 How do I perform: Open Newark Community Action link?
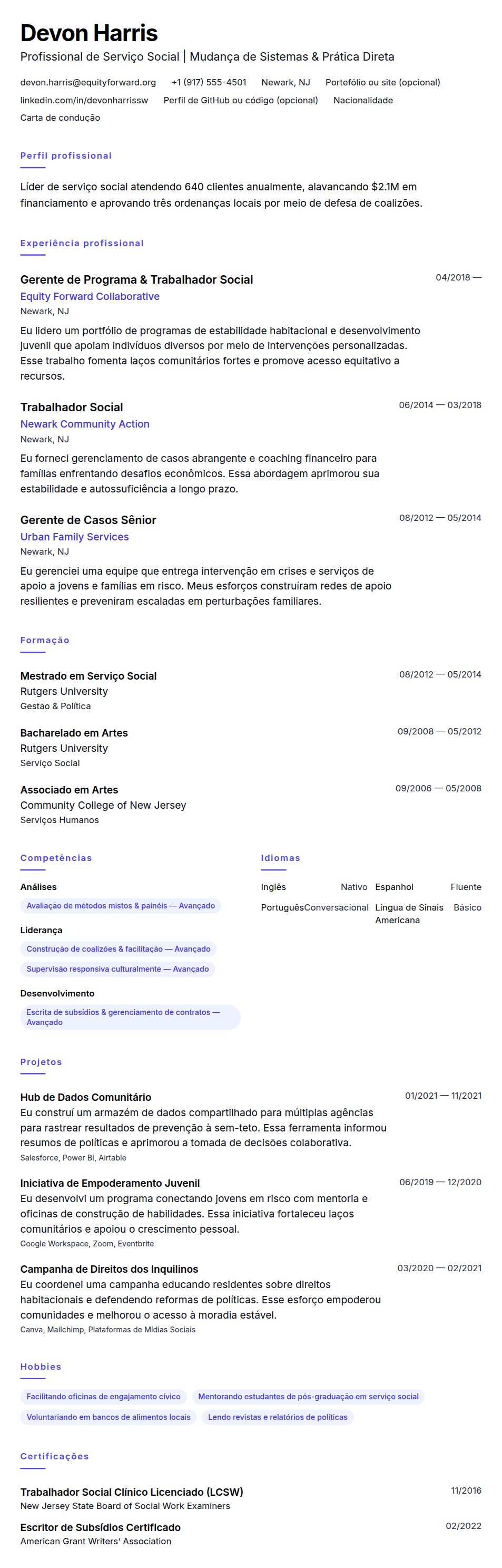(x=85, y=424)
